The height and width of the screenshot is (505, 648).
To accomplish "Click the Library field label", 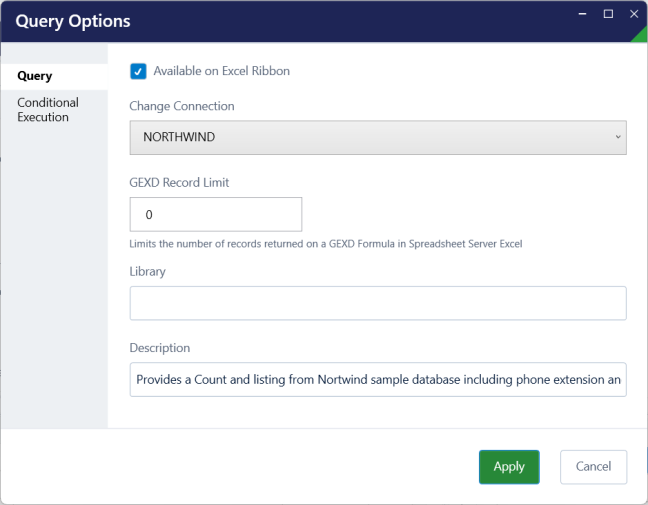I will pos(148,272).
